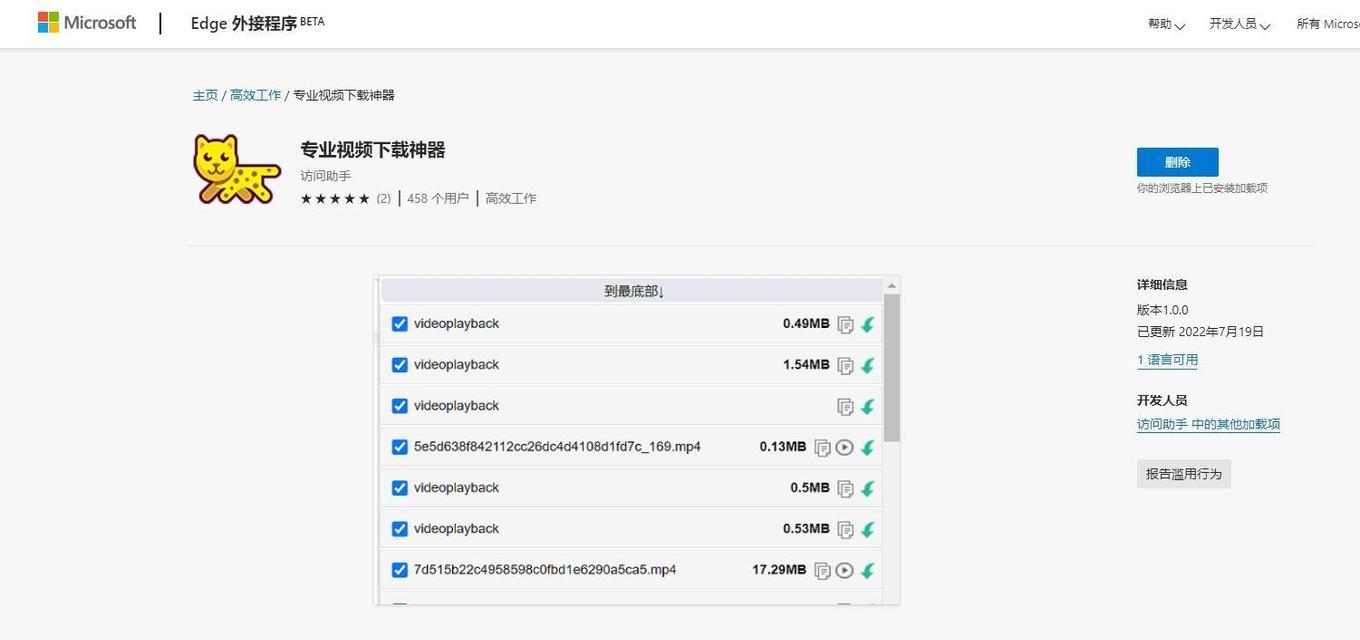The height and width of the screenshot is (640, 1360).
Task: Download the 0.53MB videoplayback file
Action: click(x=867, y=529)
